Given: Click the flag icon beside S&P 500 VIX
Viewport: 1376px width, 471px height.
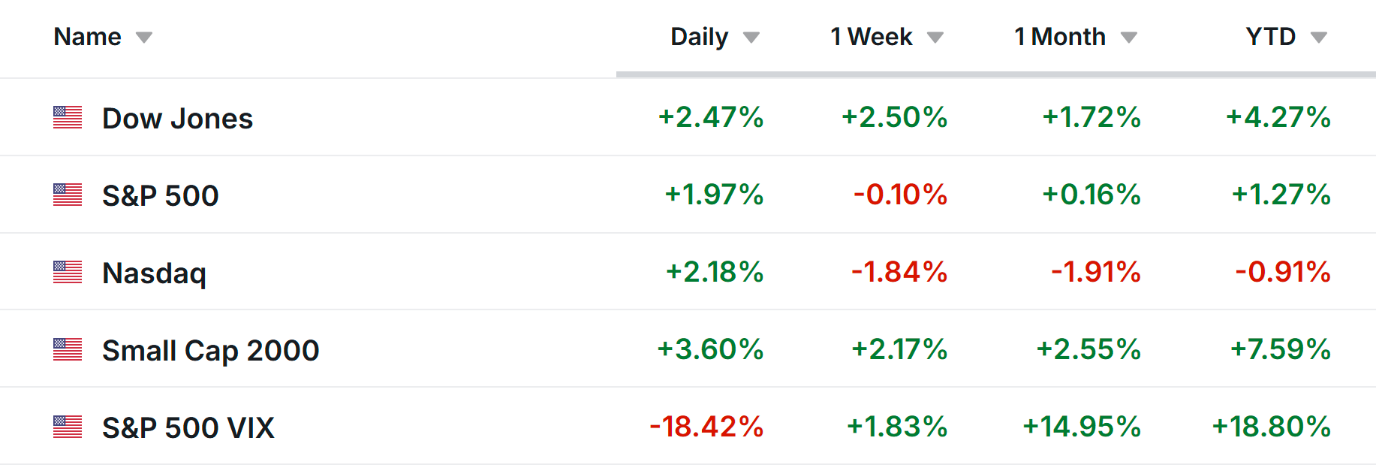Looking at the screenshot, I should click(x=67, y=427).
